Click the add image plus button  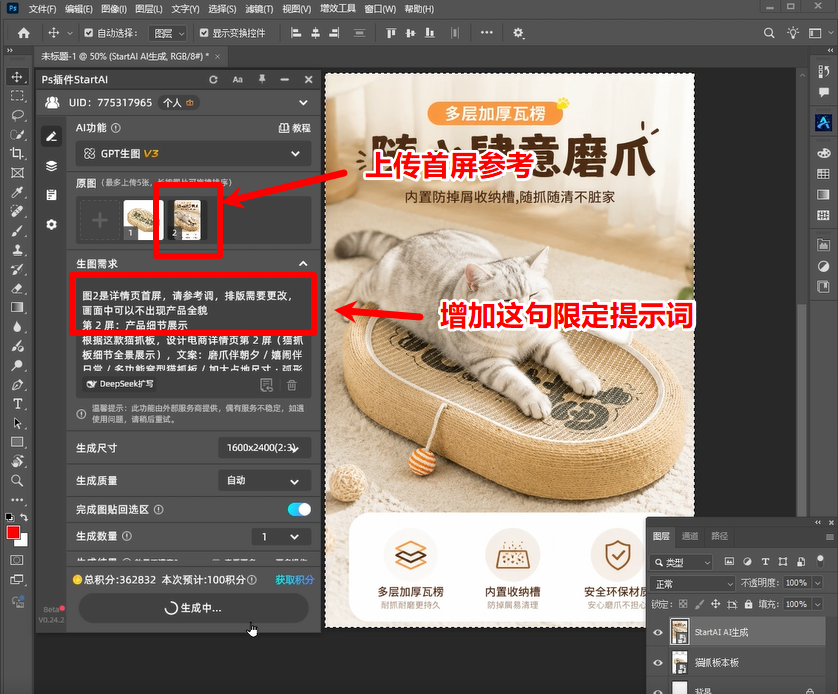click(x=99, y=220)
